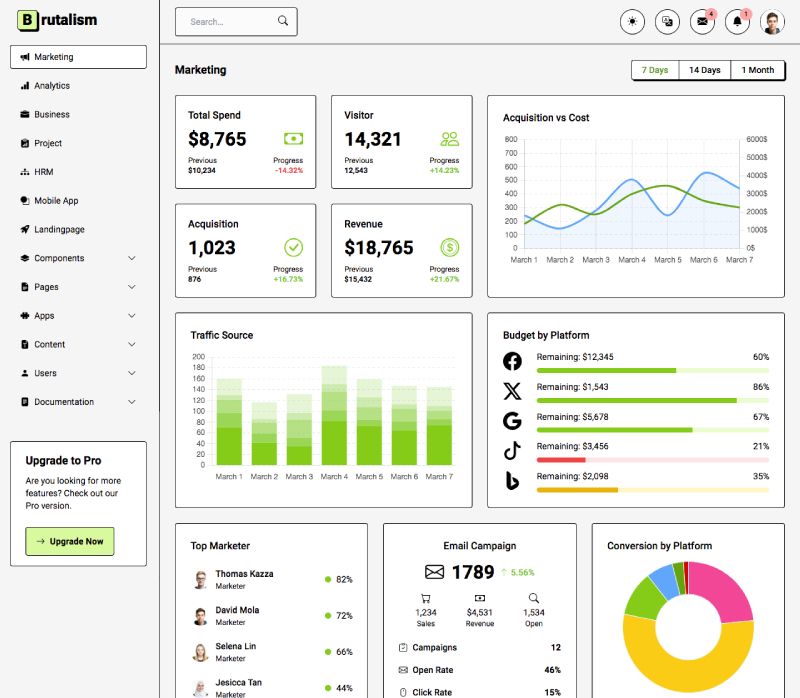Open Thomas Kazza's marketer entry

point(244,579)
